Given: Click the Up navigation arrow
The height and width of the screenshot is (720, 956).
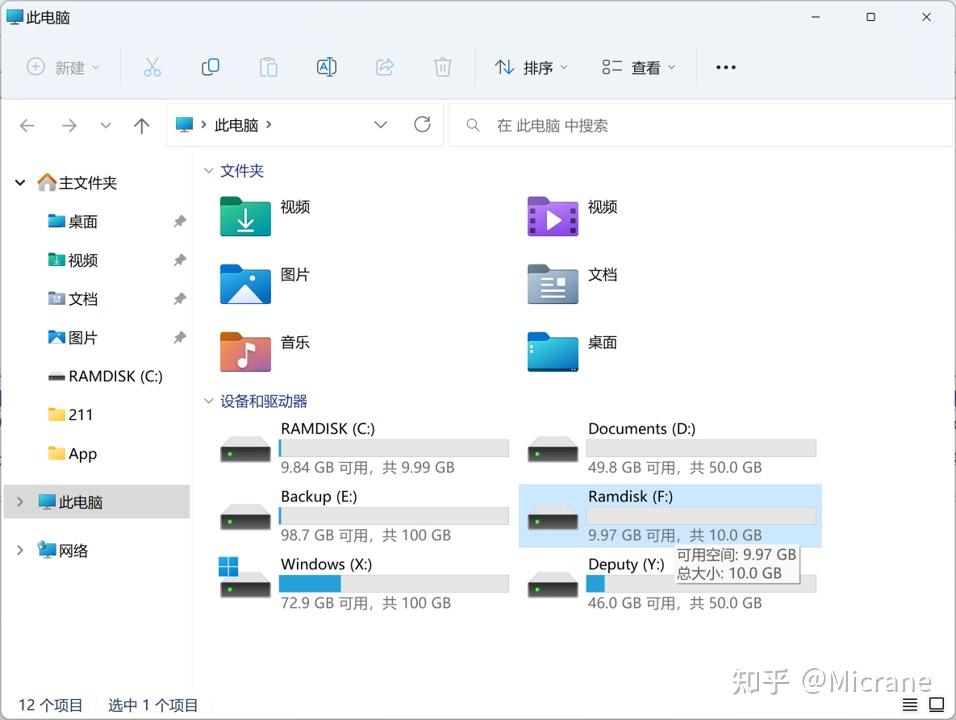Looking at the screenshot, I should (141, 124).
